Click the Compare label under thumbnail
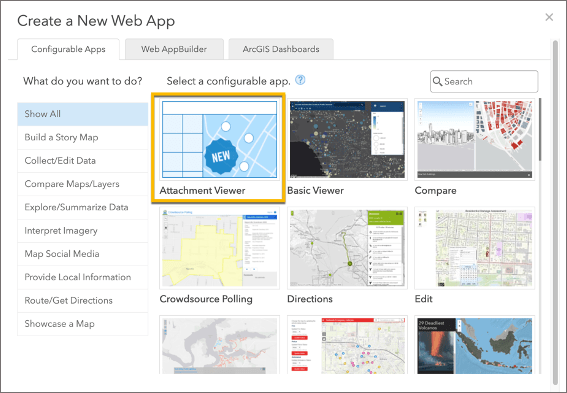The height and width of the screenshot is (393, 567). point(435,191)
